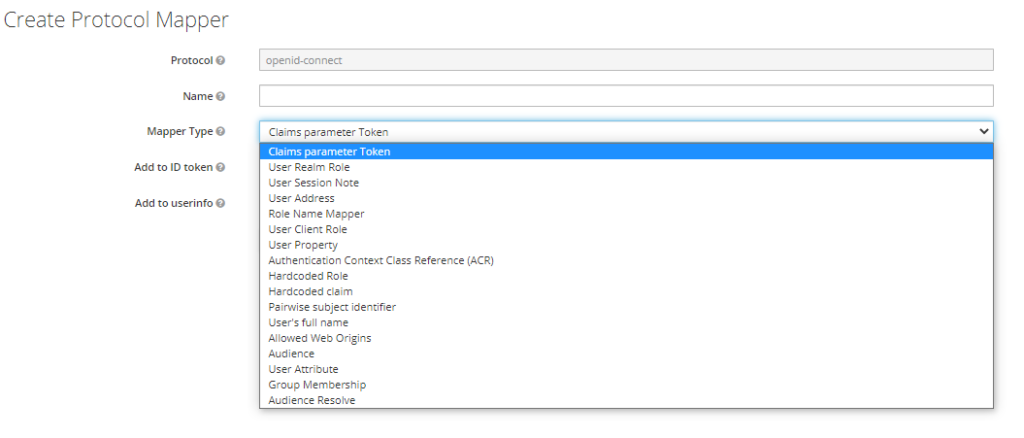Choose Audience Resolve from the list
The image size is (1024, 438).
pyautogui.click(x=311, y=400)
